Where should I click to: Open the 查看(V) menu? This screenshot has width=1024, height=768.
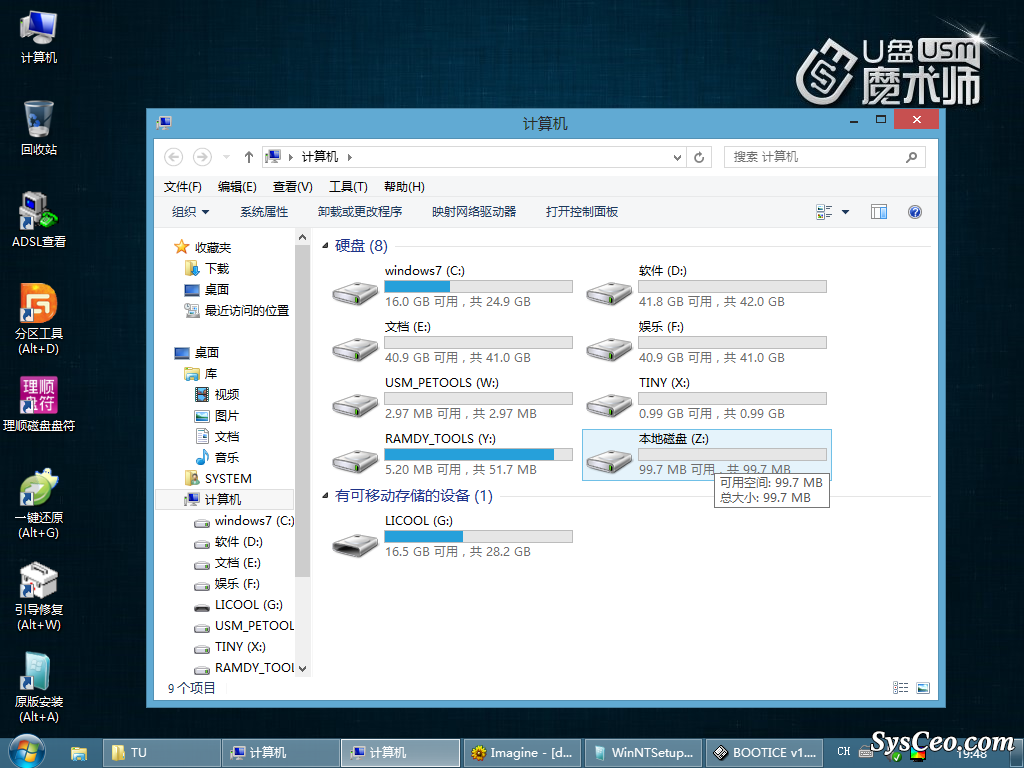293,187
